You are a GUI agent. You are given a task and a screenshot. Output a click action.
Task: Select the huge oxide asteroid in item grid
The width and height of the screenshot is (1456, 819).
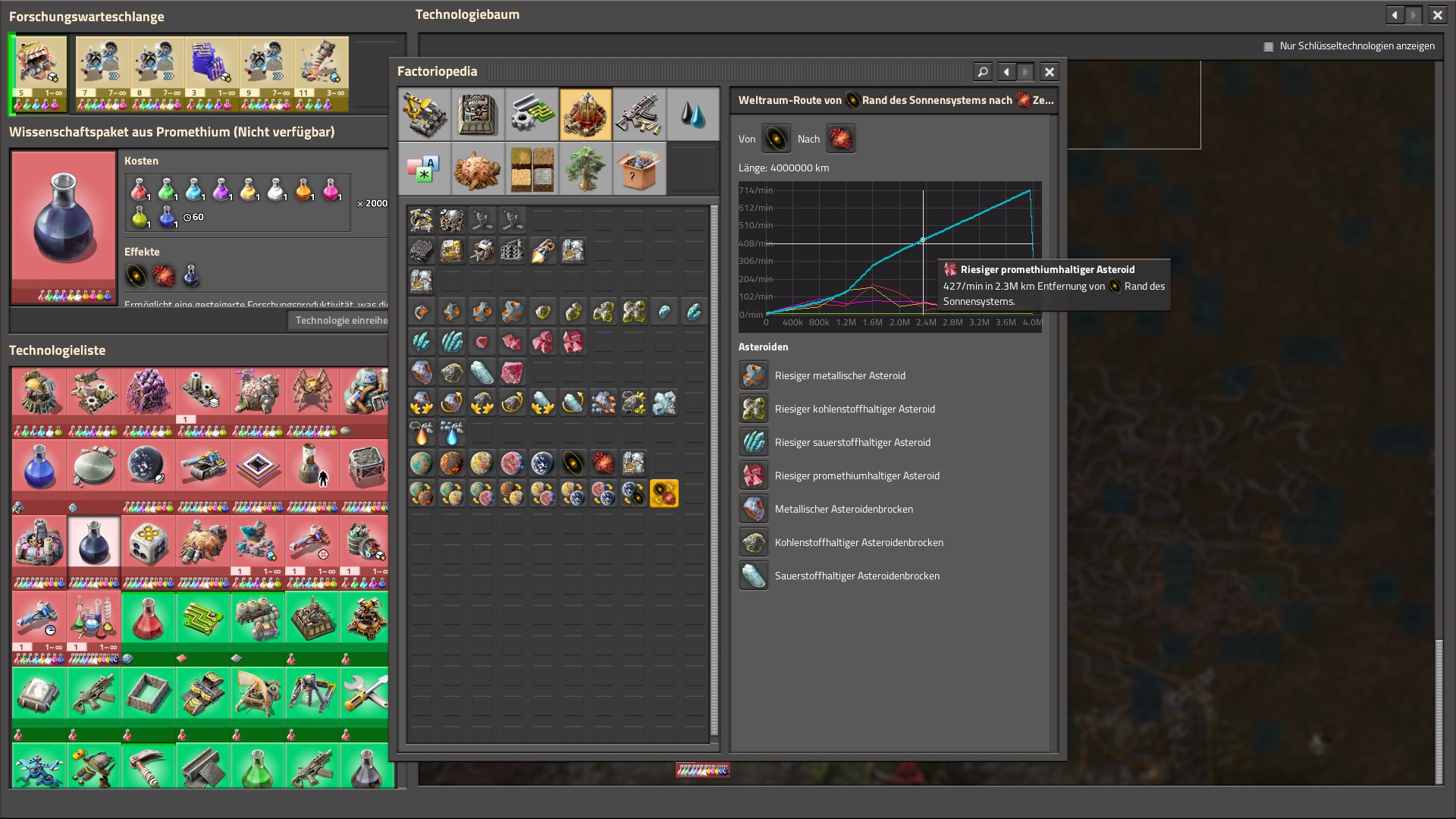(452, 342)
